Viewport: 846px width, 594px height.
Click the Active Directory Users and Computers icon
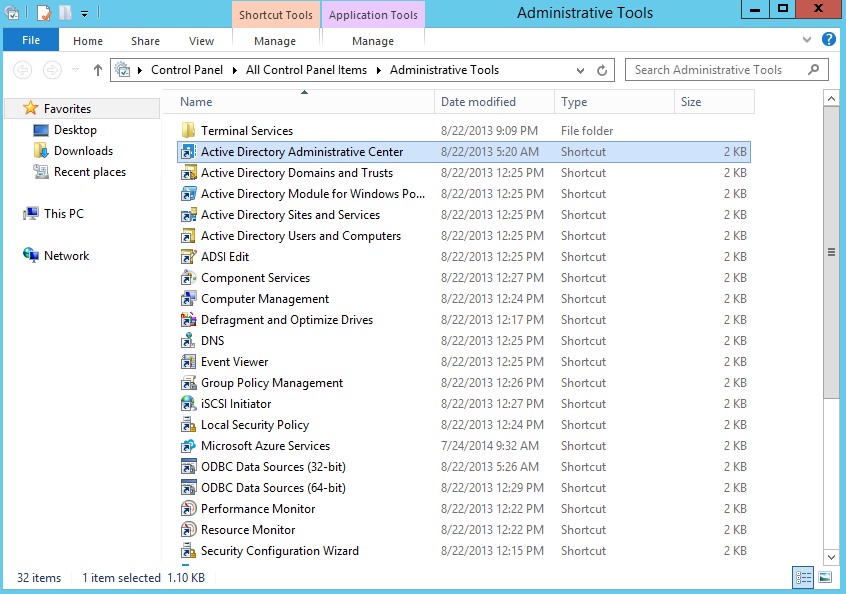coord(188,236)
